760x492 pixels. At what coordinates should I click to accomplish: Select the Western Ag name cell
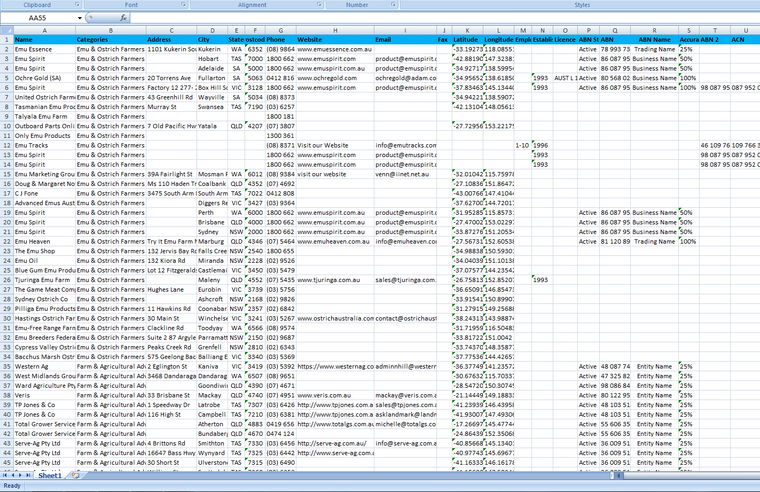coord(45,366)
